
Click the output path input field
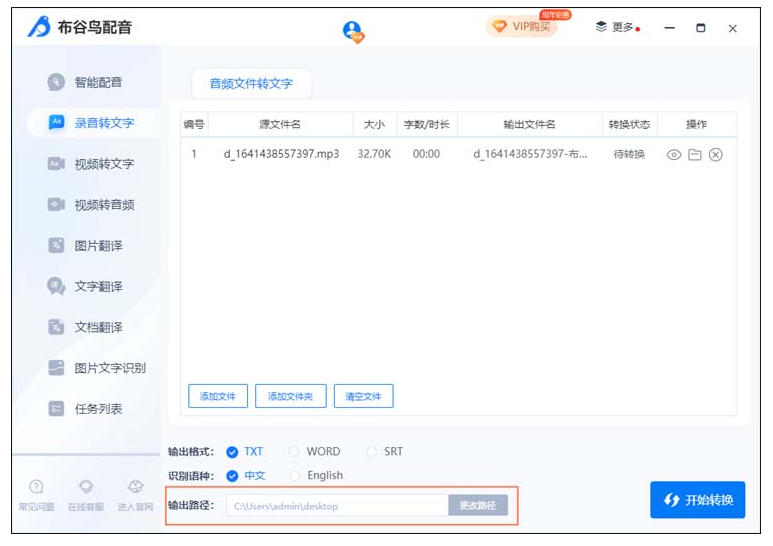(337, 506)
